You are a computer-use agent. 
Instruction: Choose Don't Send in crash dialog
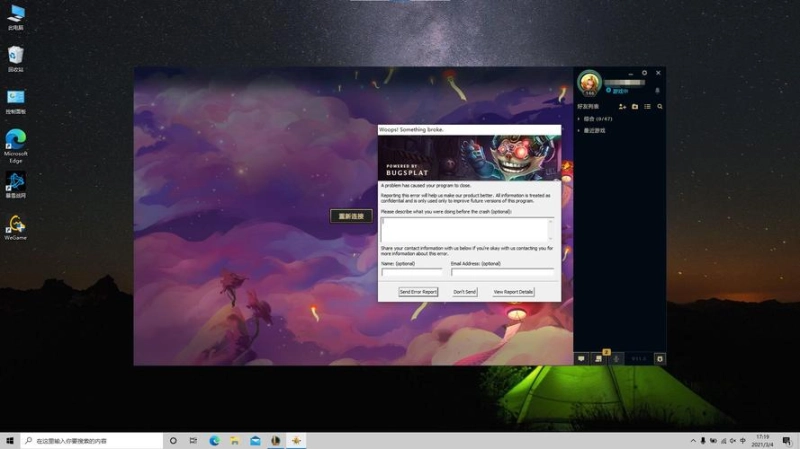(464, 292)
